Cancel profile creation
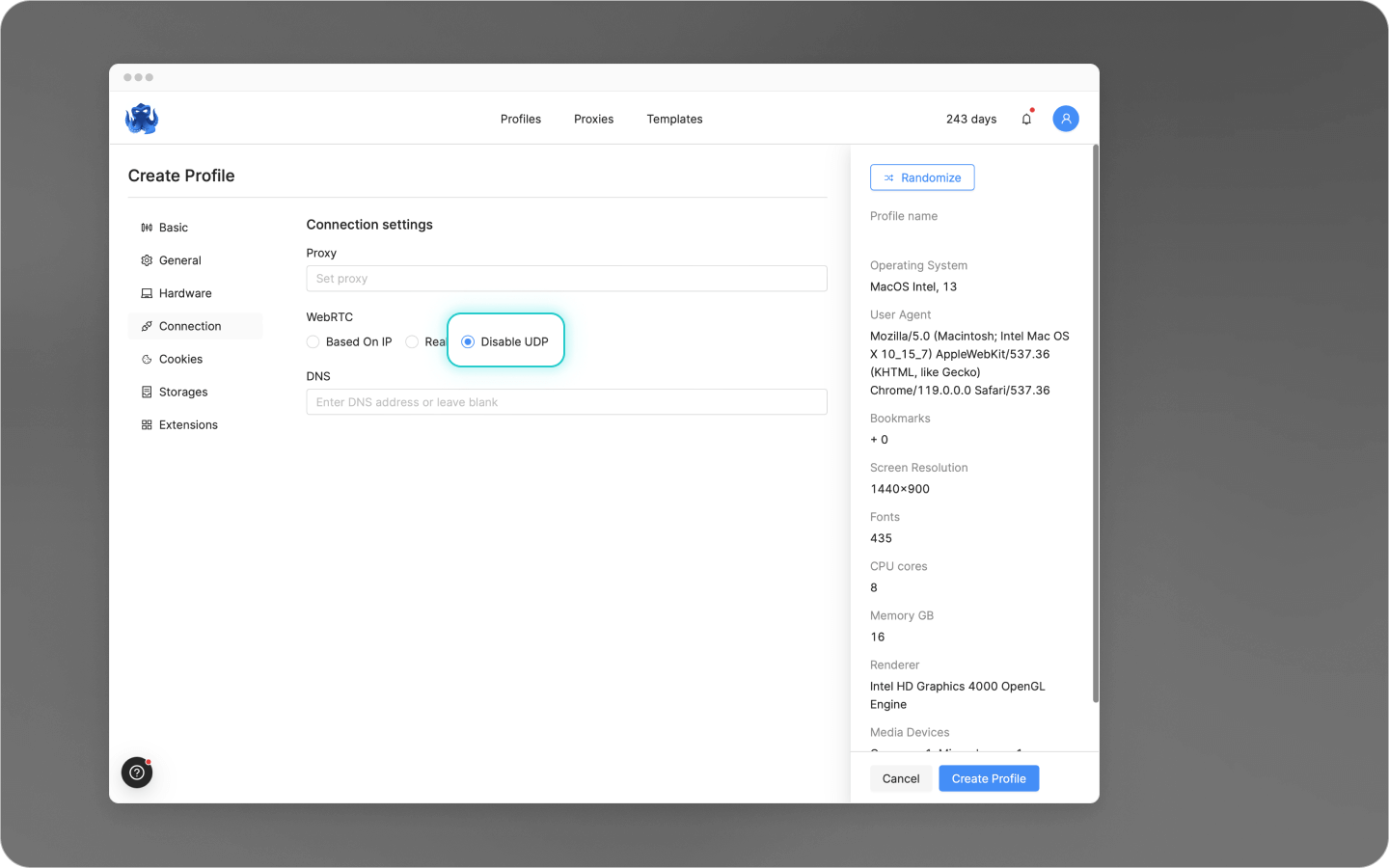The image size is (1389, 868). pos(900,778)
